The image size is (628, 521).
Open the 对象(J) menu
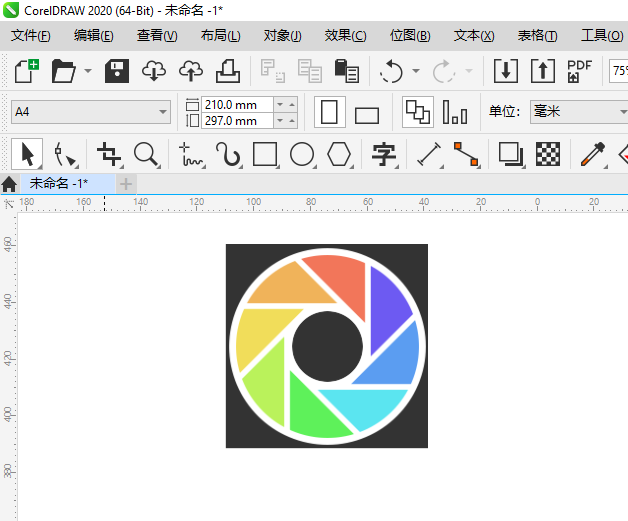click(x=282, y=36)
